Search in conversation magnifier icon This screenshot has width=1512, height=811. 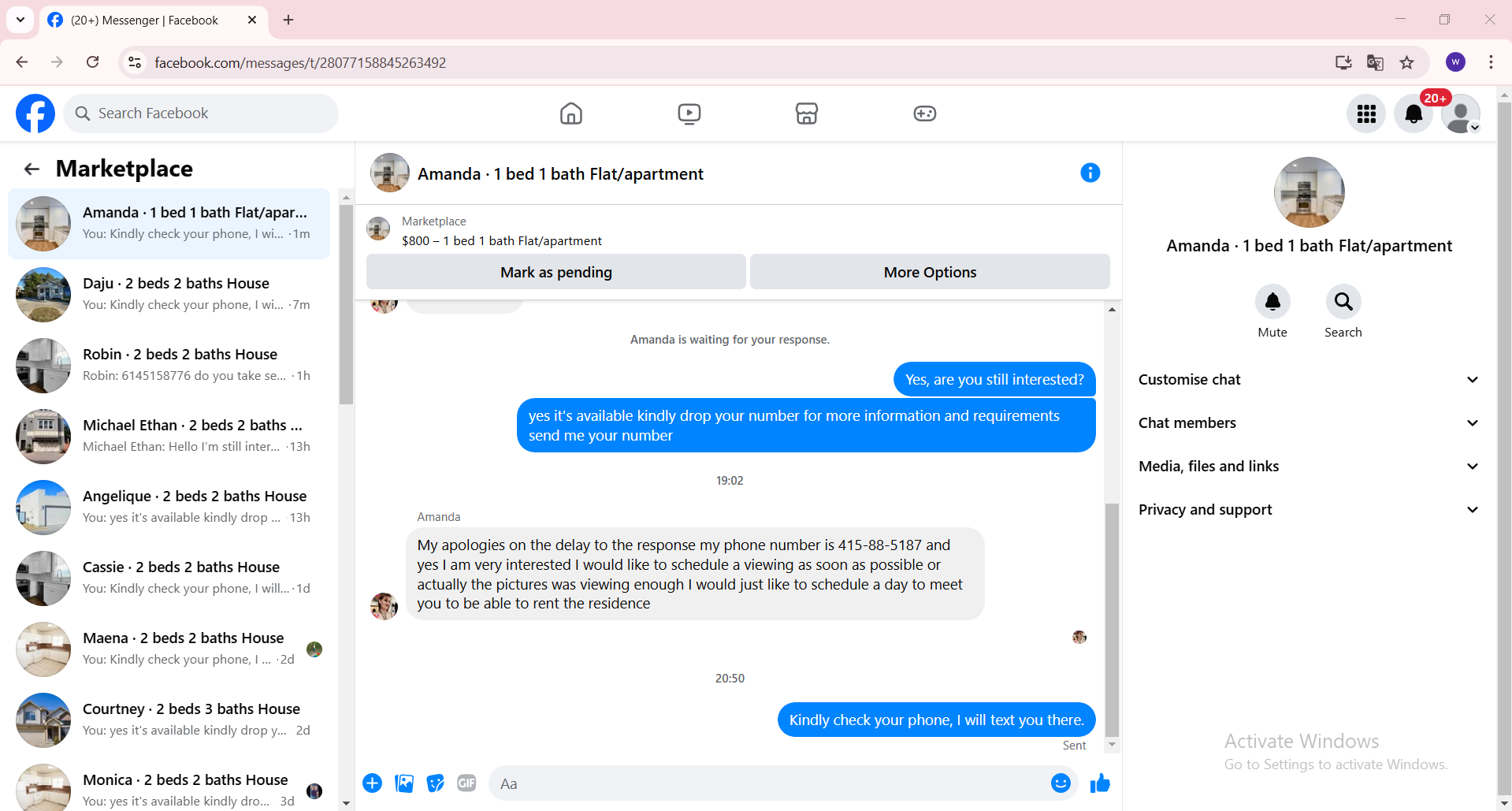tap(1343, 302)
